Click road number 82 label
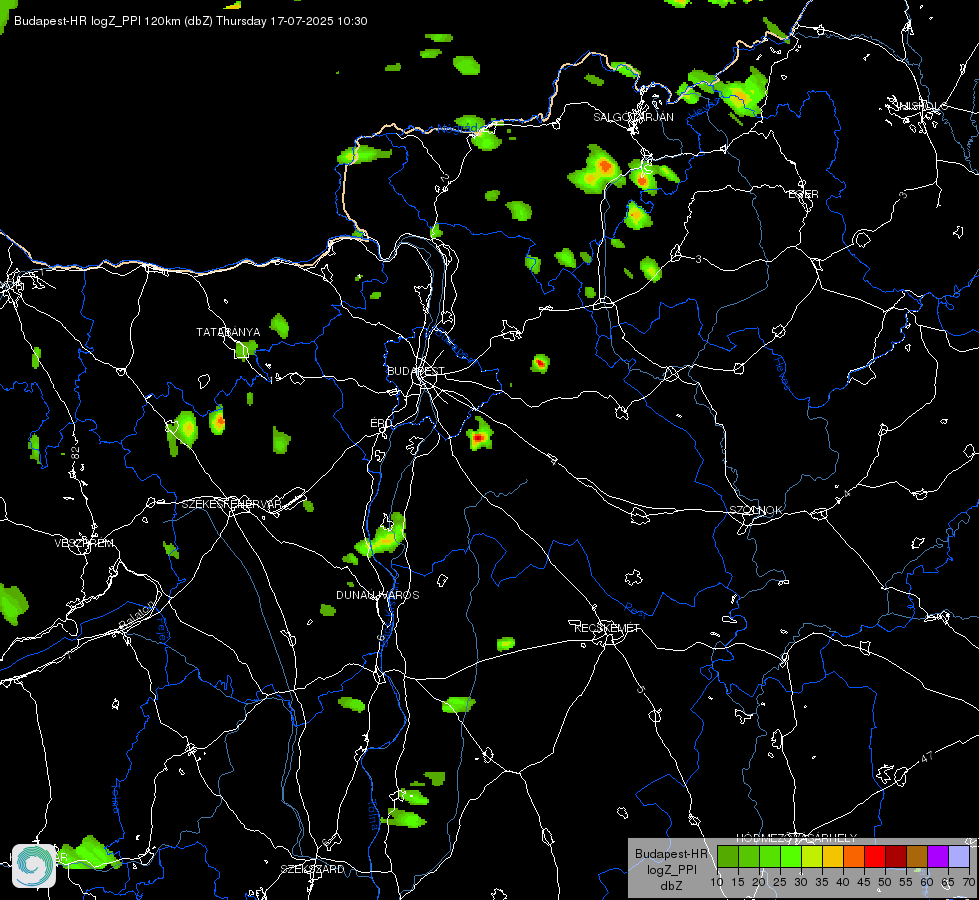The image size is (979, 900). point(76,452)
